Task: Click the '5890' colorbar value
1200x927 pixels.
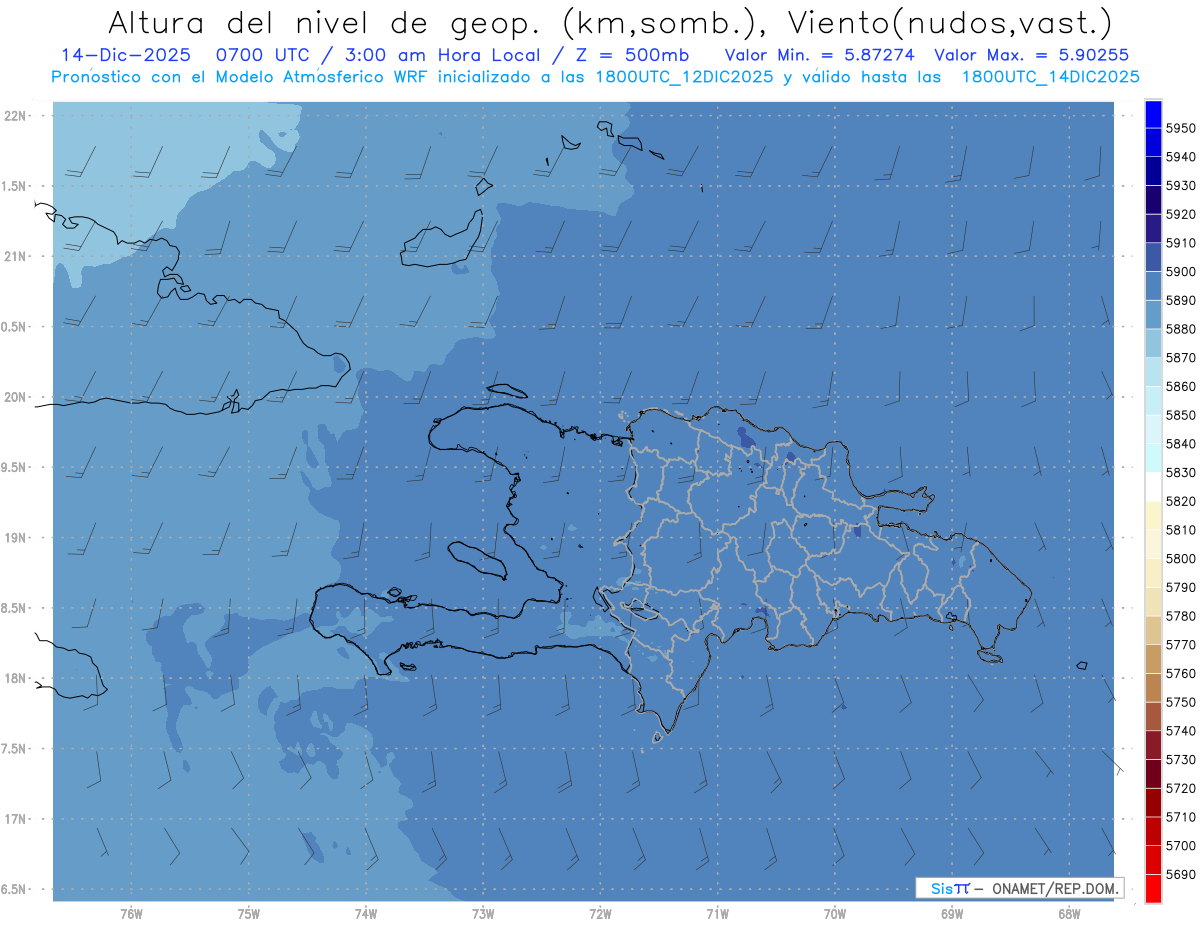Action: point(1181,300)
